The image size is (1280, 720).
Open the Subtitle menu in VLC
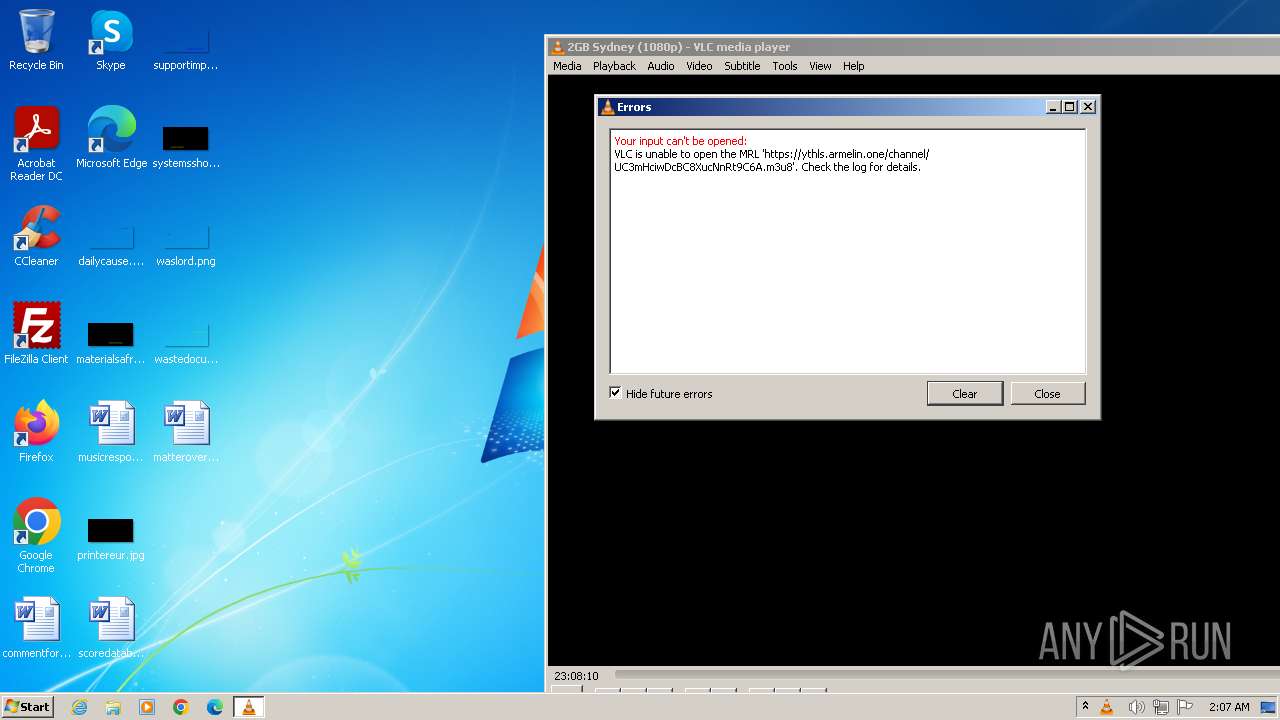coord(742,66)
